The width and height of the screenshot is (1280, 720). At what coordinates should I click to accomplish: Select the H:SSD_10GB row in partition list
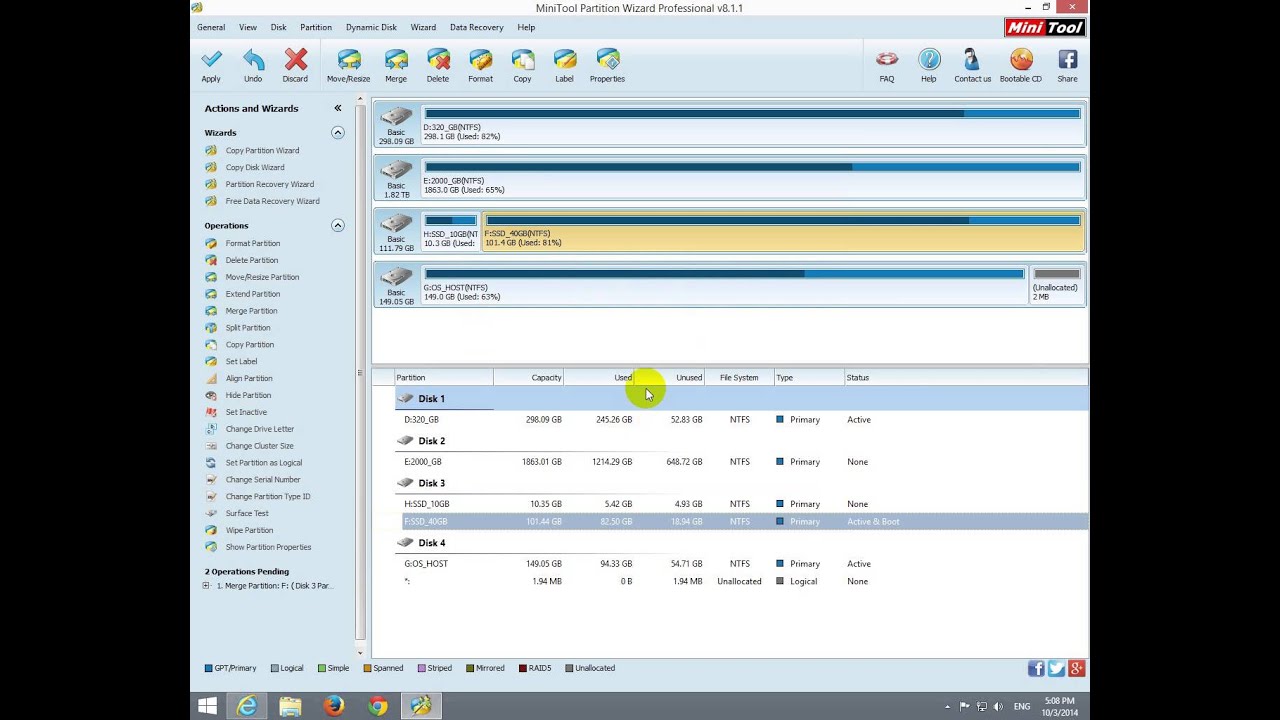(741, 504)
